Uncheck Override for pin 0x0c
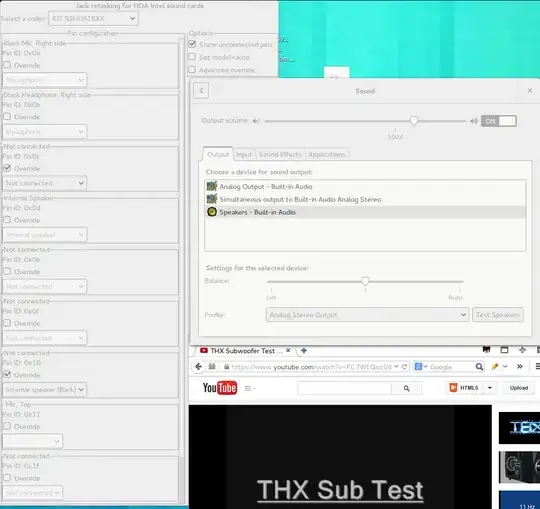Image resolution: width=540 pixels, height=509 pixels. coord(7,168)
